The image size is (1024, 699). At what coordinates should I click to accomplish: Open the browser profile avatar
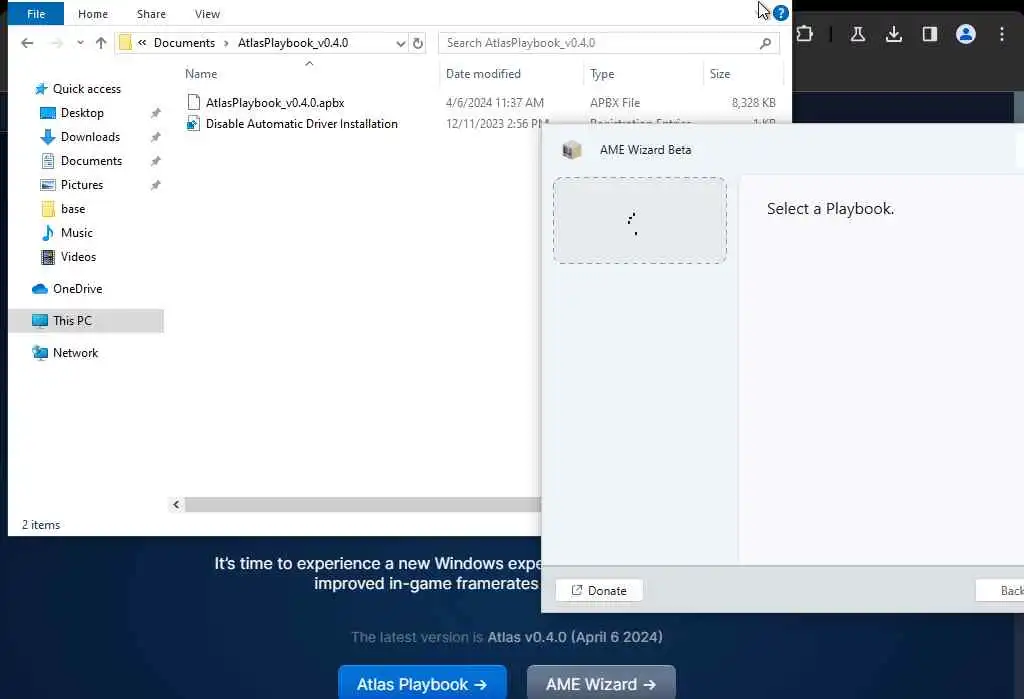point(966,34)
